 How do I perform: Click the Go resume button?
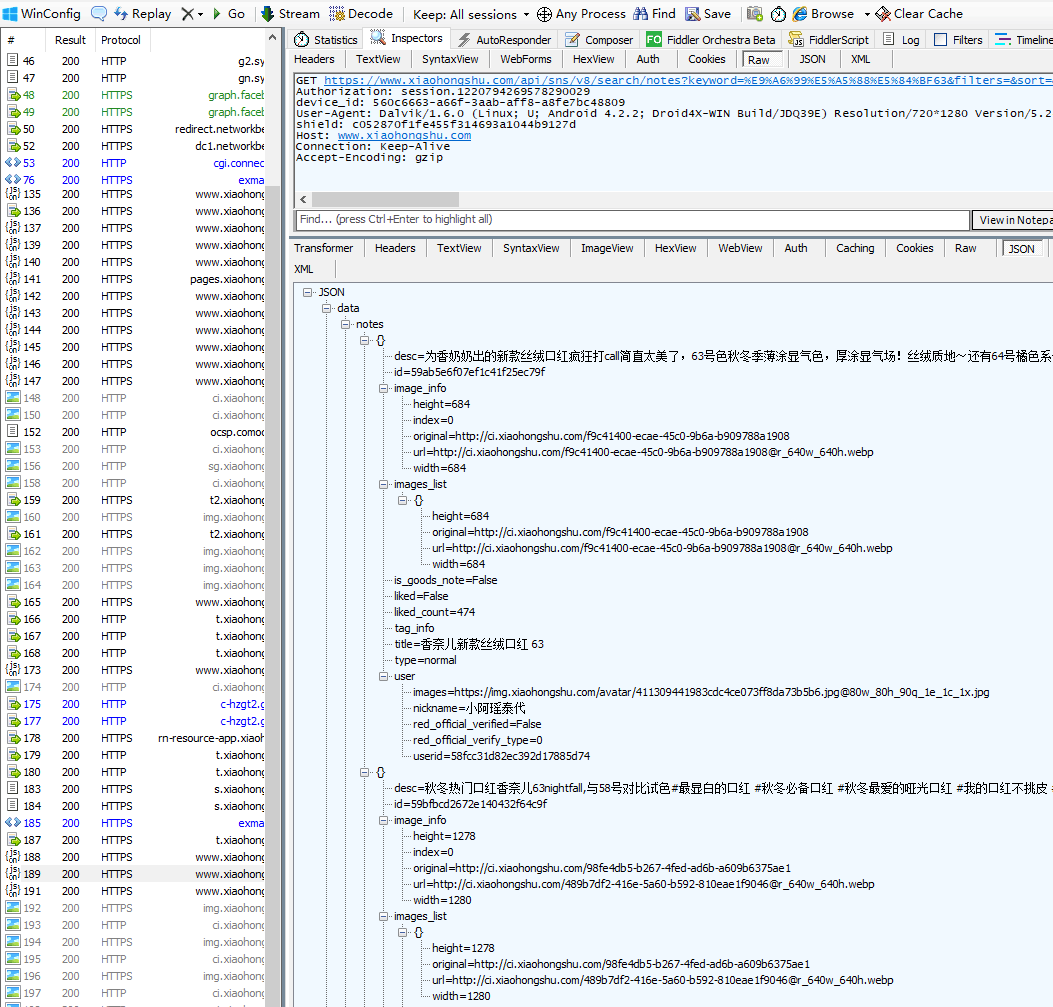228,13
